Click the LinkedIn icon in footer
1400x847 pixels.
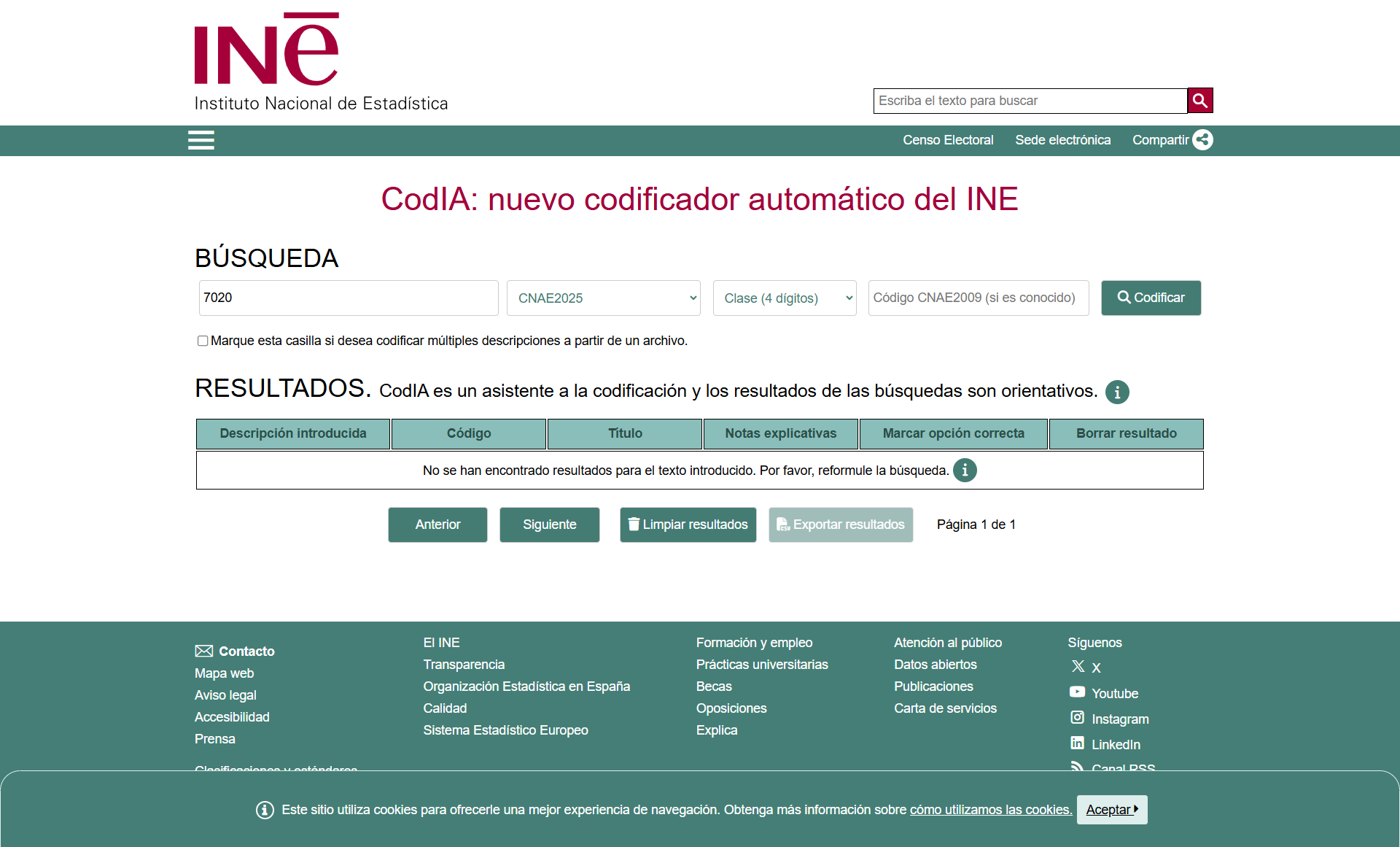click(1077, 743)
